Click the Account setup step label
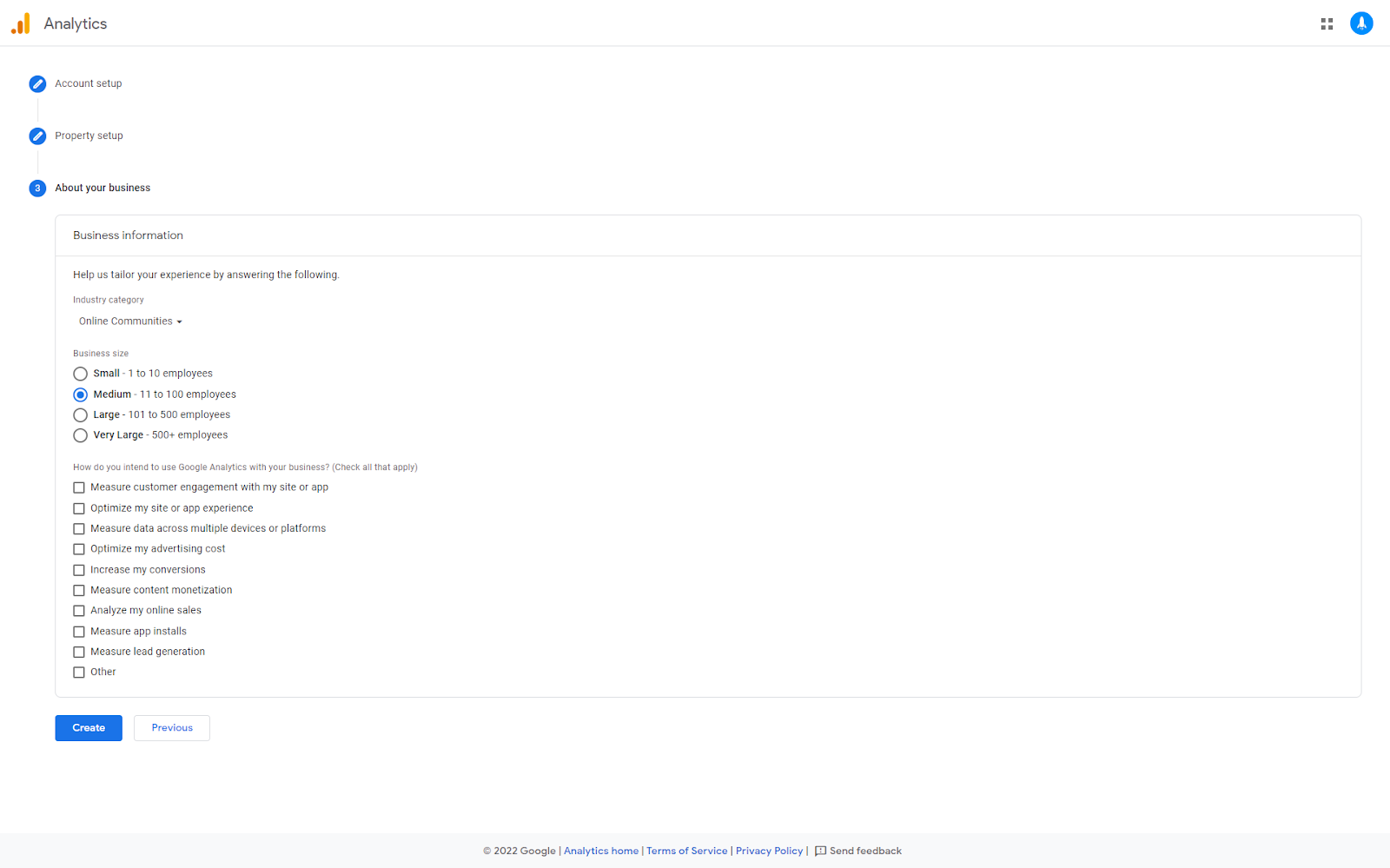The height and width of the screenshot is (868, 1390). 88,83
